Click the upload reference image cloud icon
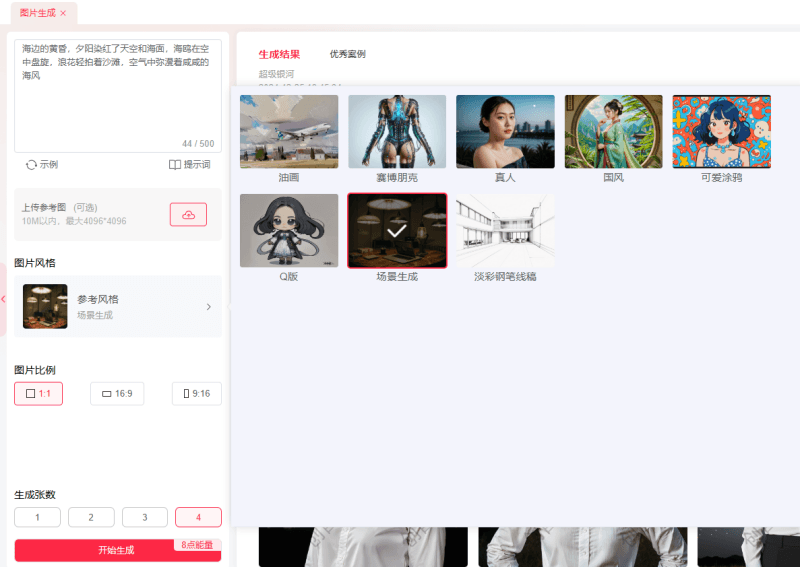Image resolution: width=800 pixels, height=567 pixels. [188, 214]
